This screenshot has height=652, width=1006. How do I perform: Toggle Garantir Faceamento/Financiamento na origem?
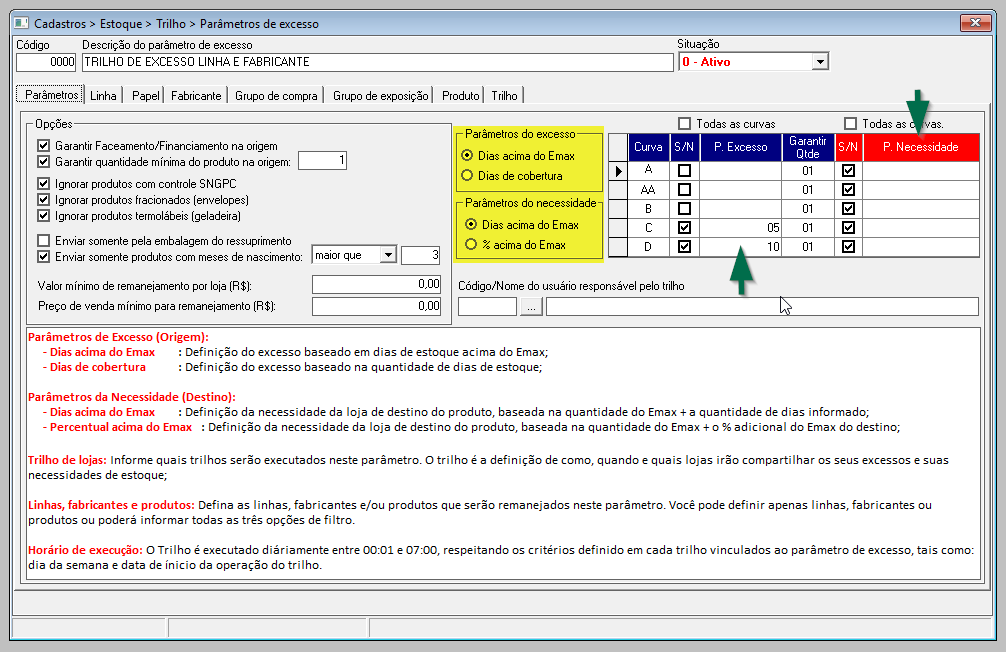tap(44, 146)
